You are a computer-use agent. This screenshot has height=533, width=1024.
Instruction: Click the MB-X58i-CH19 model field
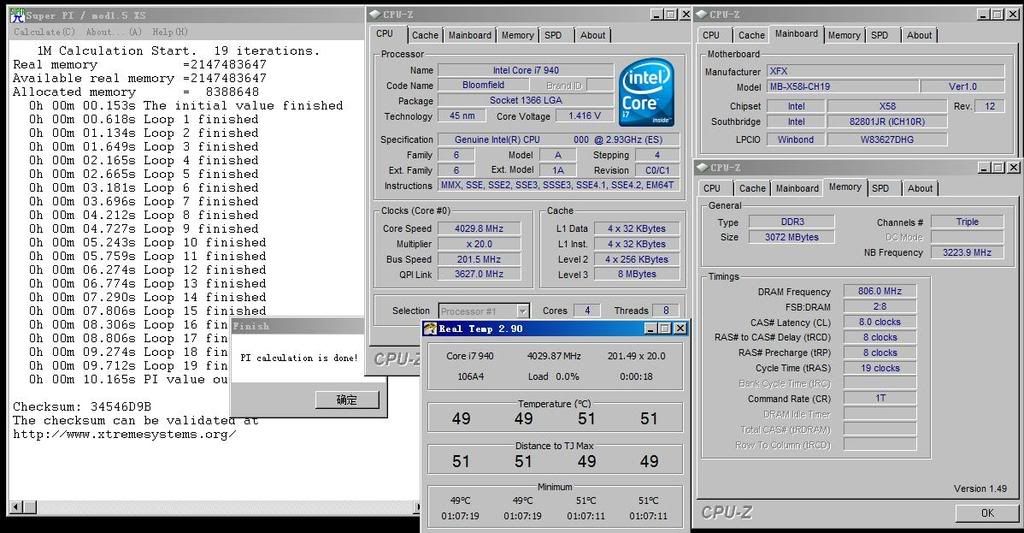(842, 86)
